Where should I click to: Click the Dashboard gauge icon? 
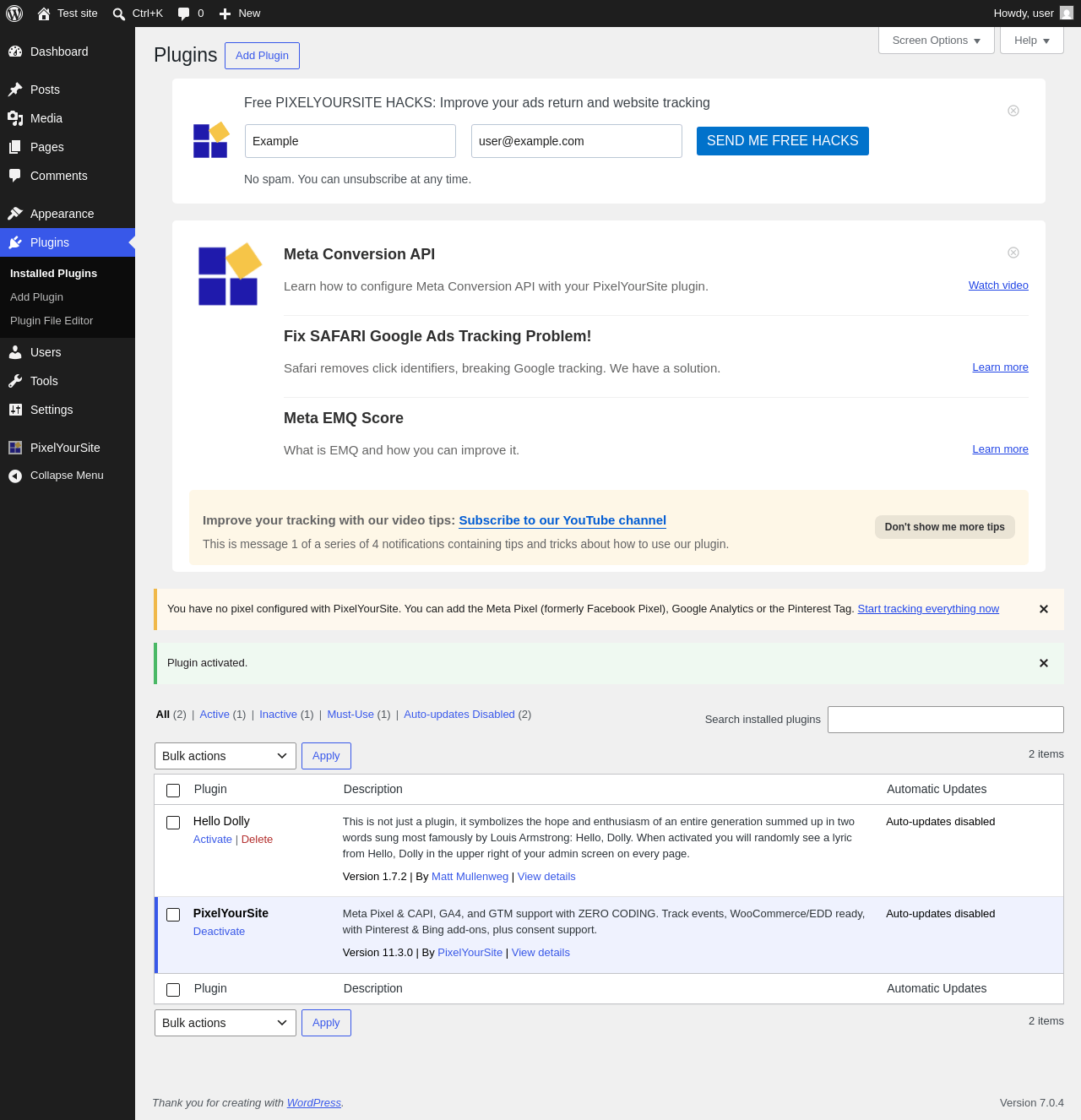click(15, 52)
